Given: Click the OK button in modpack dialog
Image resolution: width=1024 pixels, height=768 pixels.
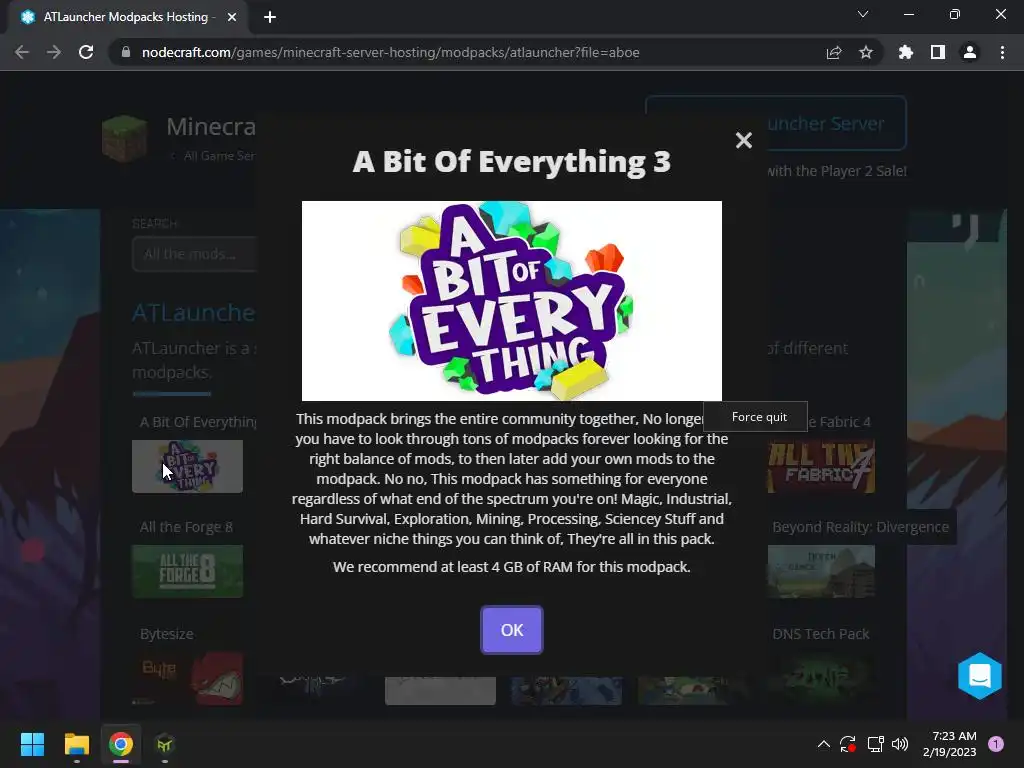Looking at the screenshot, I should click(x=511, y=630).
